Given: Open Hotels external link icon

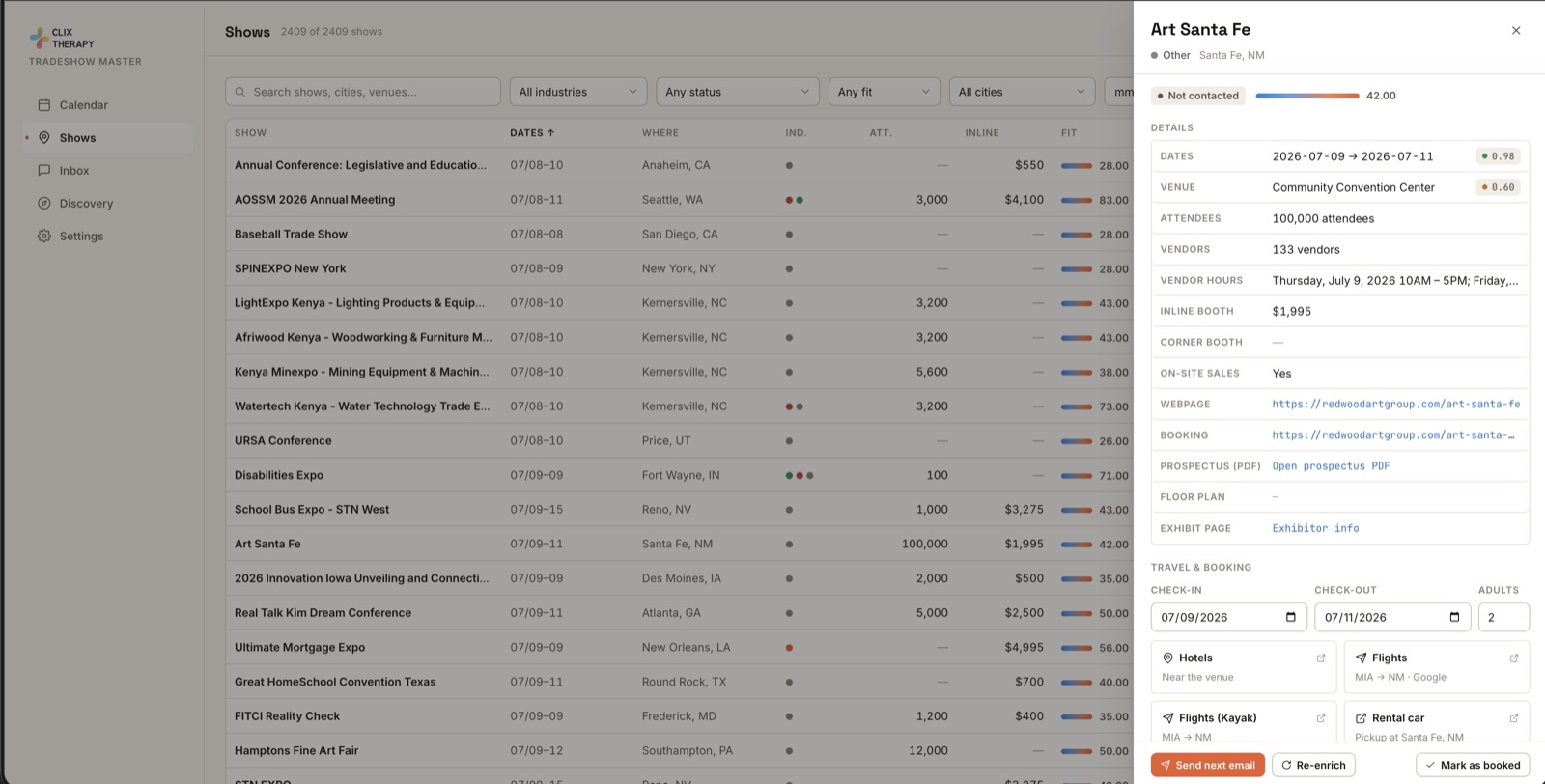Looking at the screenshot, I should click(1320, 658).
